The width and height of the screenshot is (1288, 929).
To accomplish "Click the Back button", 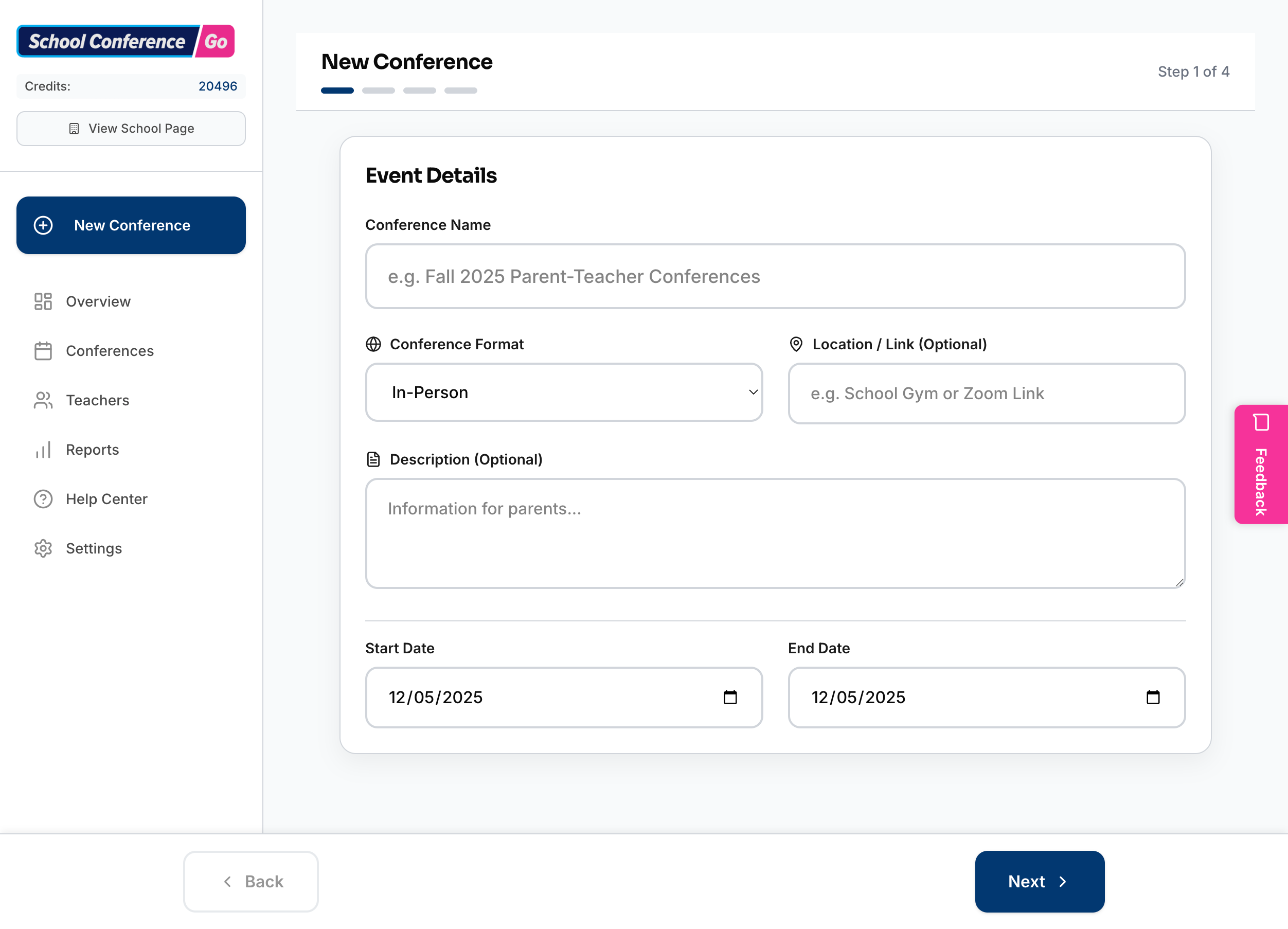I will tap(251, 881).
